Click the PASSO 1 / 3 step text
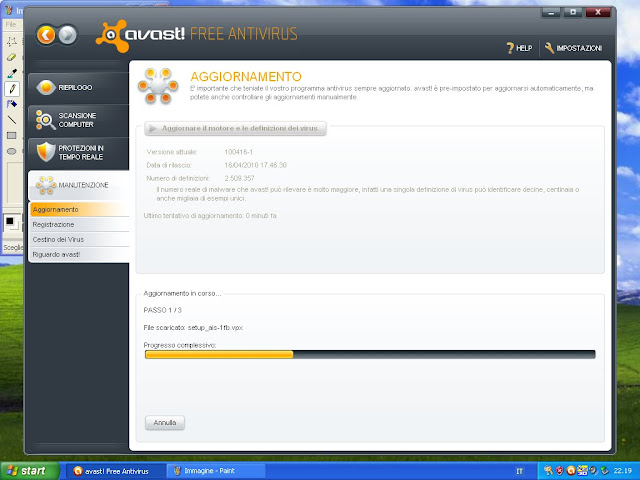The image size is (640, 480). 162,310
